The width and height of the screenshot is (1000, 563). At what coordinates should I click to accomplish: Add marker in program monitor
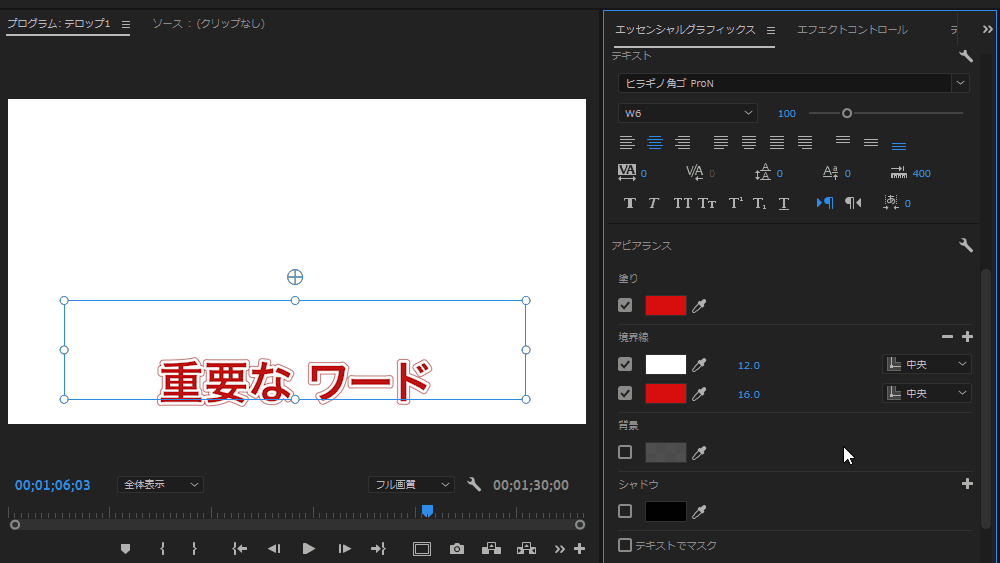click(x=125, y=549)
